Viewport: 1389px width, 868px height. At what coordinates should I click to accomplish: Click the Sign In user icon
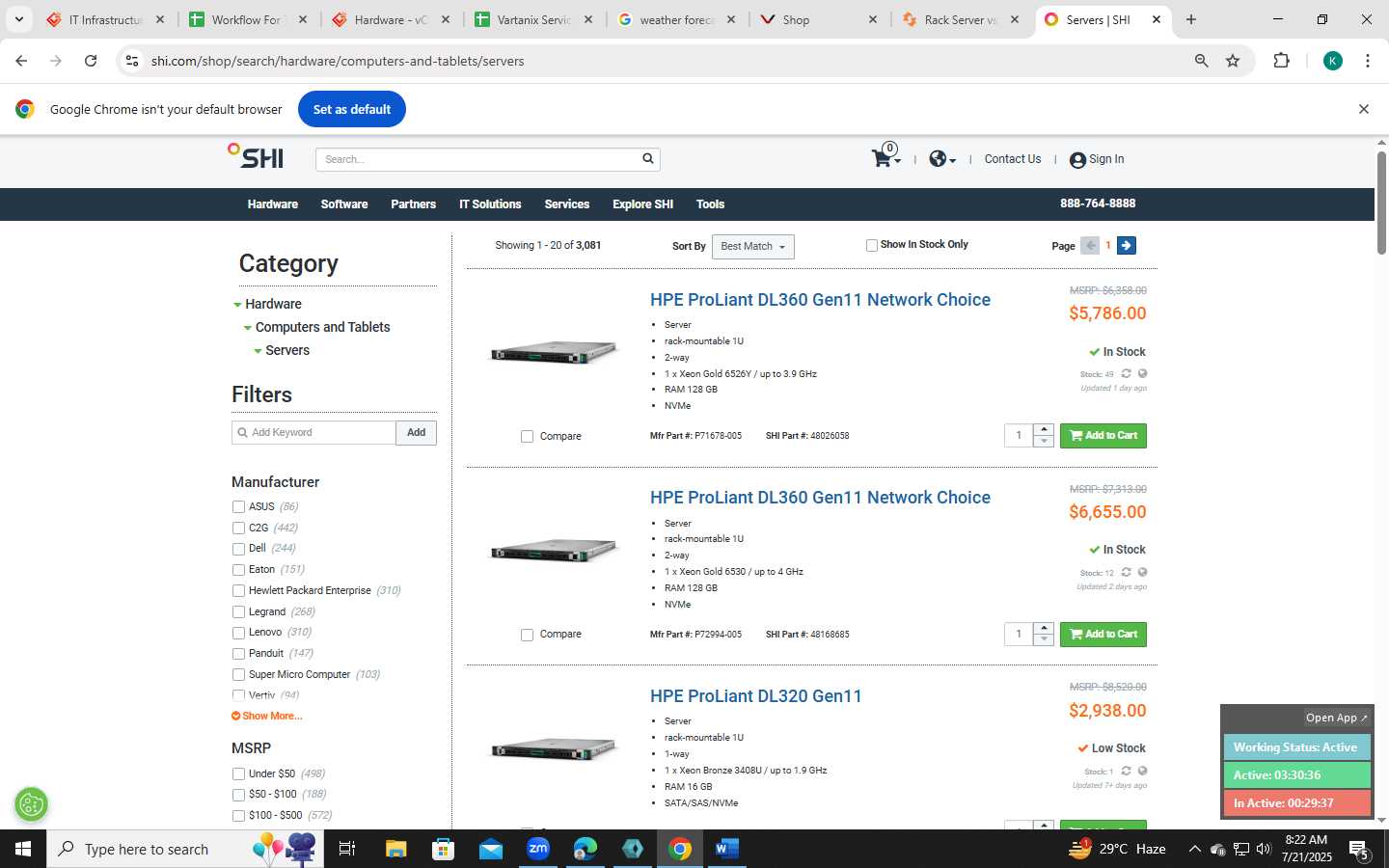(1077, 160)
